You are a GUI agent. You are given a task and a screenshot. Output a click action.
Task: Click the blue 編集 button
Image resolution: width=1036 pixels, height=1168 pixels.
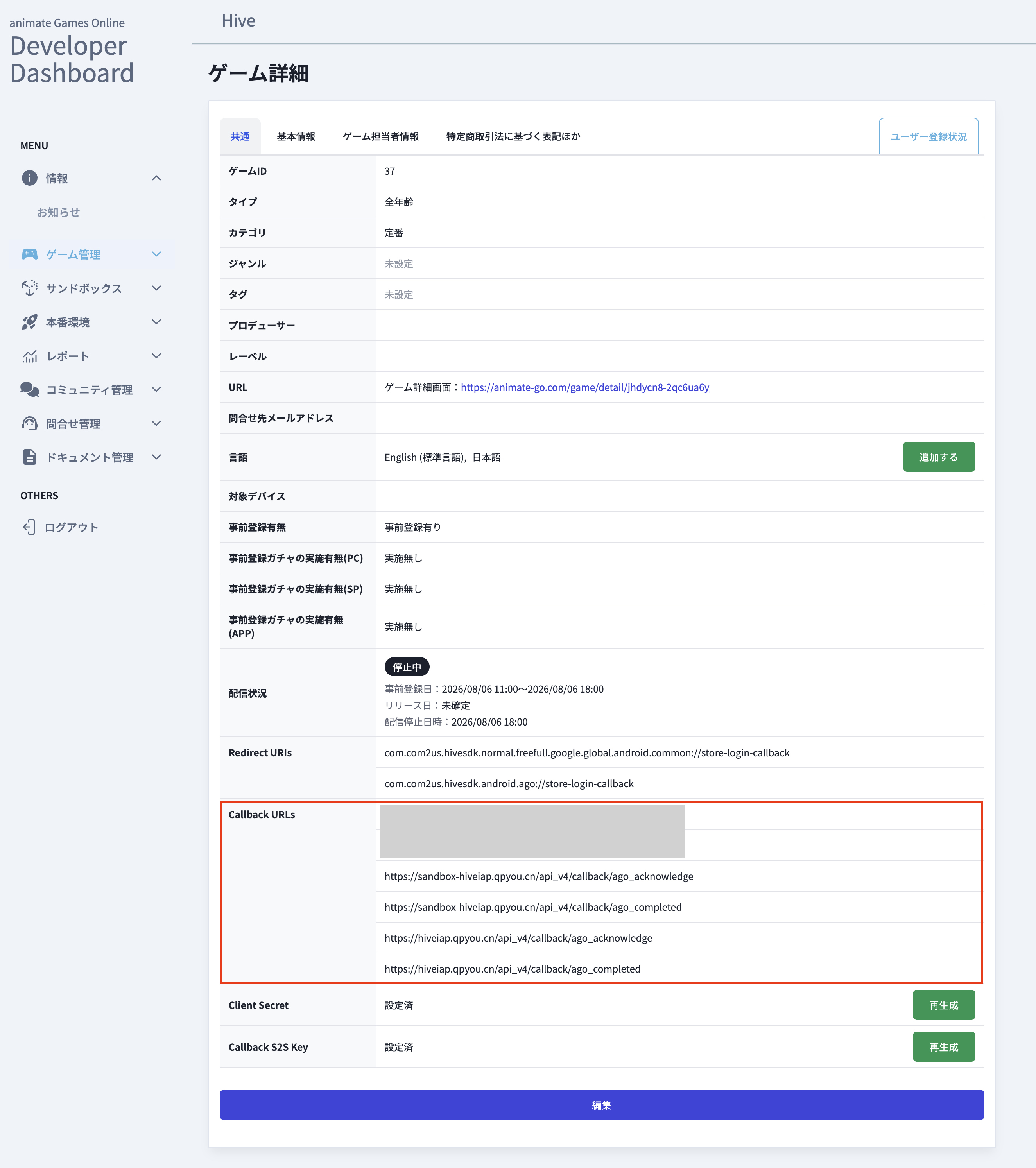click(602, 1105)
